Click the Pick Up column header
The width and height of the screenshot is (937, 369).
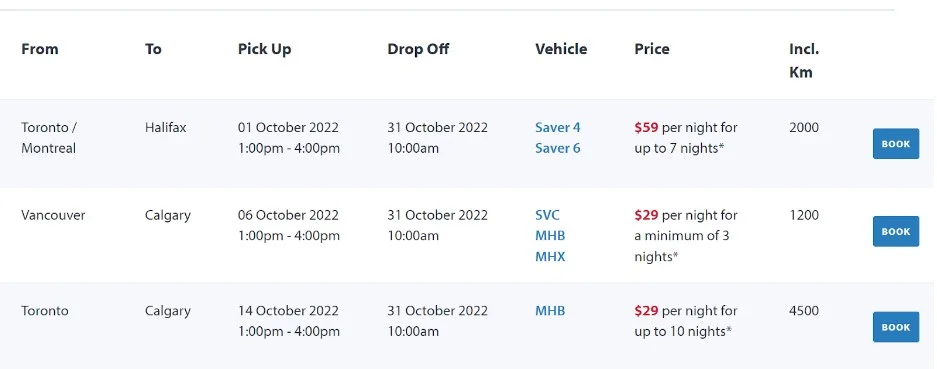point(264,49)
